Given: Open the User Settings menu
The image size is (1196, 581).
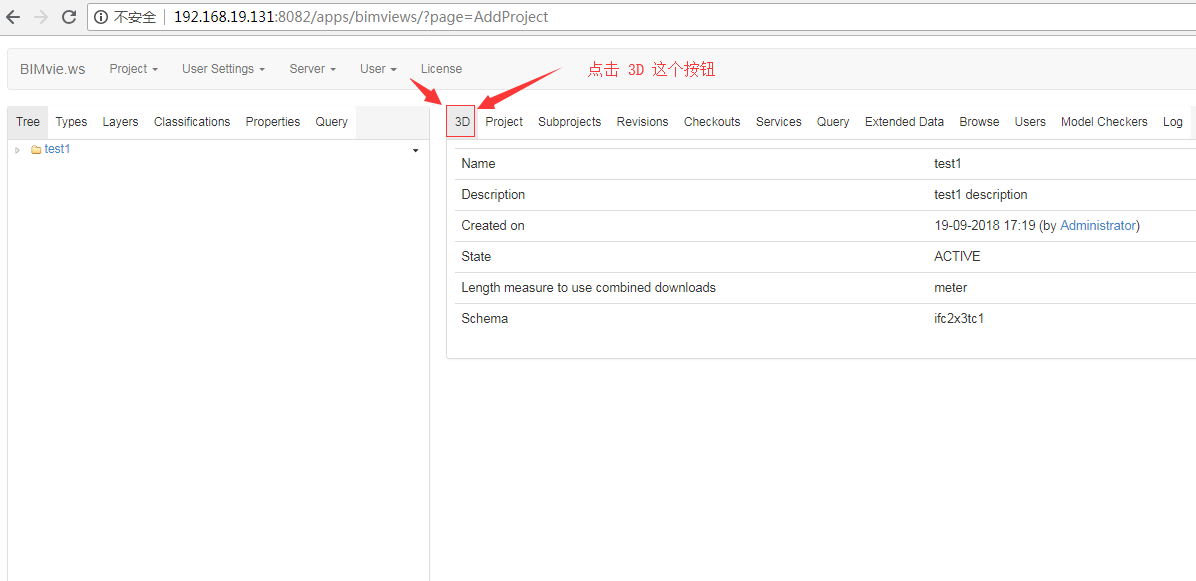Looking at the screenshot, I should [x=222, y=68].
